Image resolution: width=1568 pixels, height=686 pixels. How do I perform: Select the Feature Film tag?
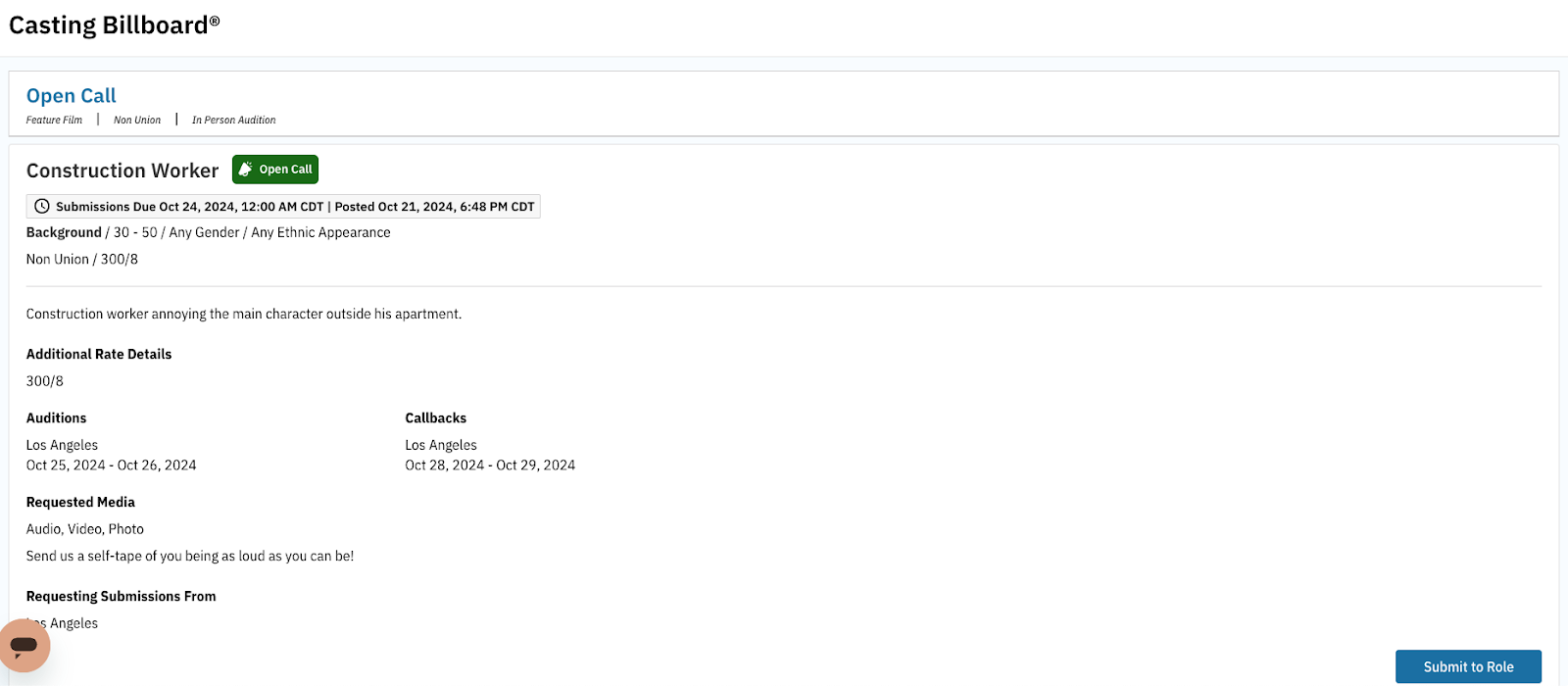pyautogui.click(x=54, y=121)
